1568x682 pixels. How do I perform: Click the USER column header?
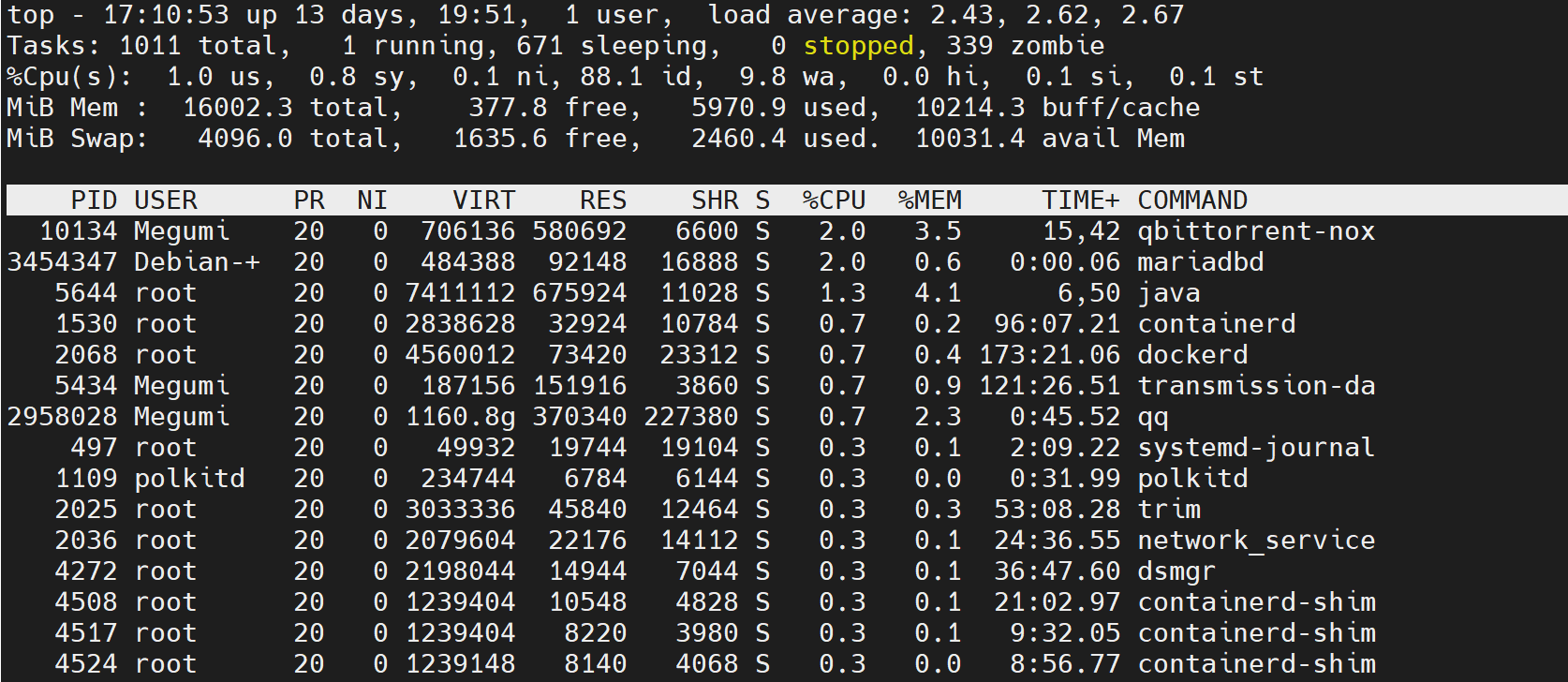pyautogui.click(x=166, y=200)
